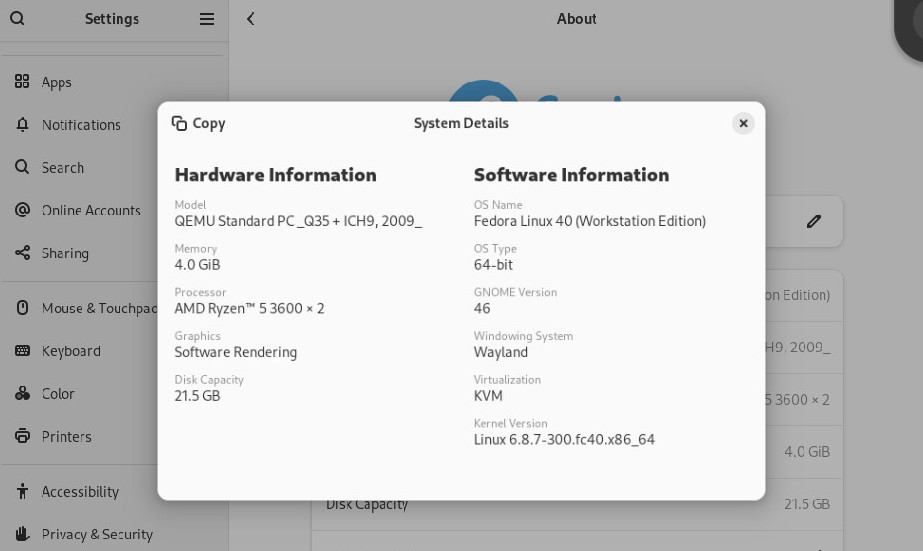The image size is (923, 551).
Task: Open Online Accounts settings
Action: pyautogui.click(x=114, y=210)
